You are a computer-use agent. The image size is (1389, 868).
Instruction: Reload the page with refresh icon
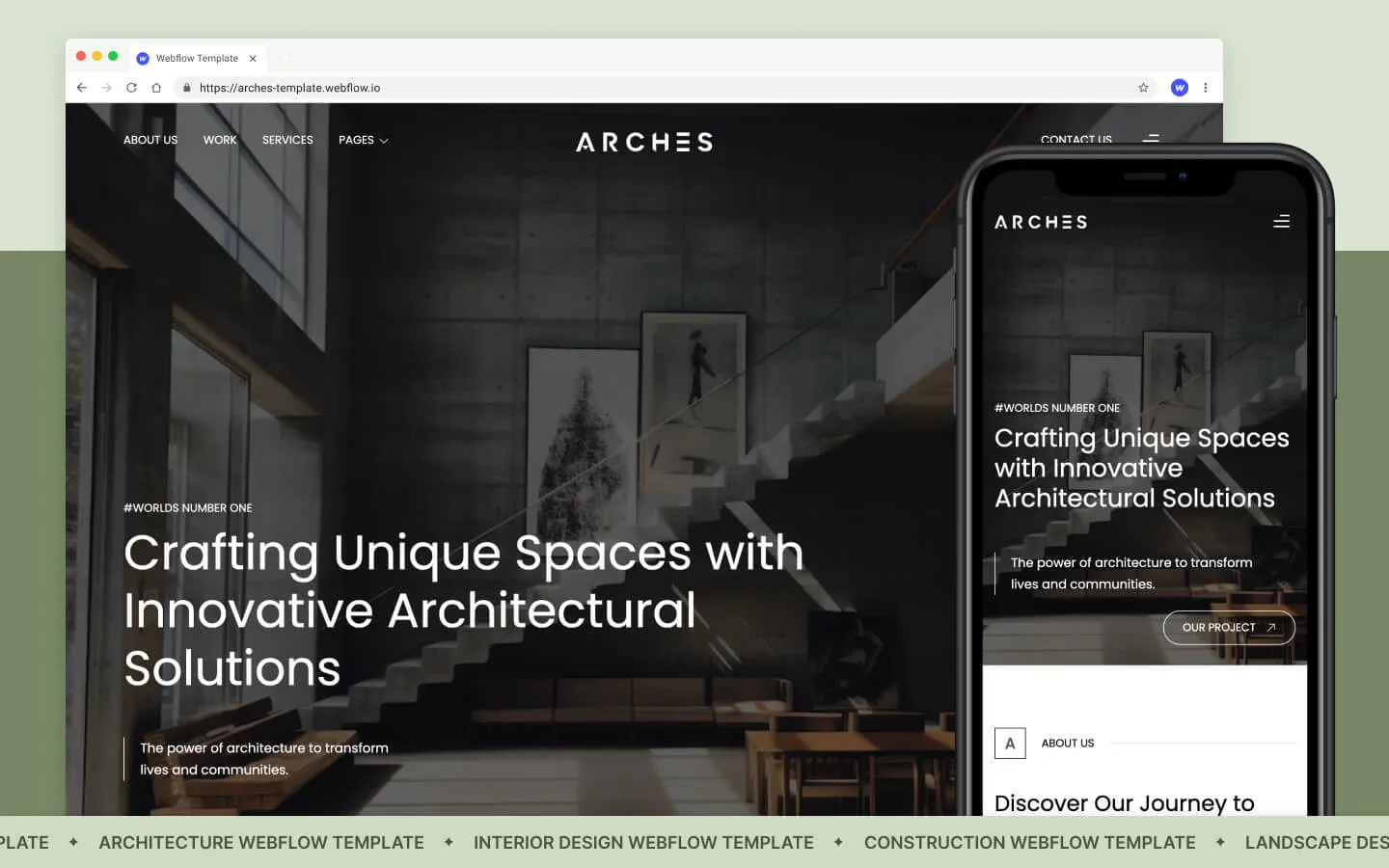(x=131, y=88)
